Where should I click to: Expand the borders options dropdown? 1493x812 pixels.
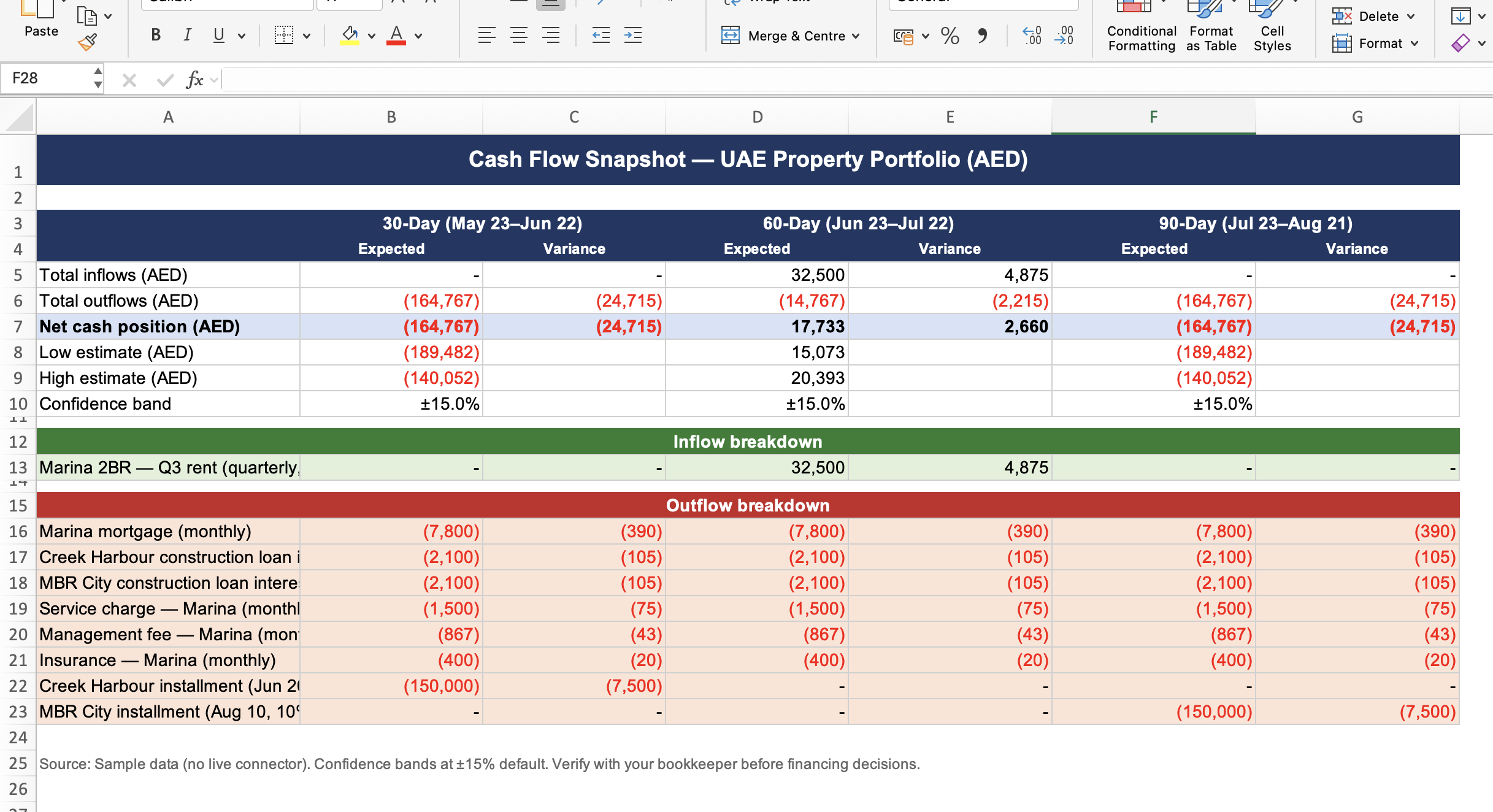coord(307,36)
